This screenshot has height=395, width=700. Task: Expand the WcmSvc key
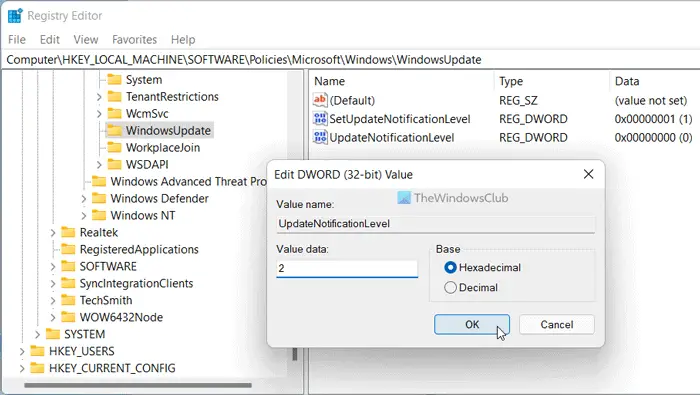99,114
